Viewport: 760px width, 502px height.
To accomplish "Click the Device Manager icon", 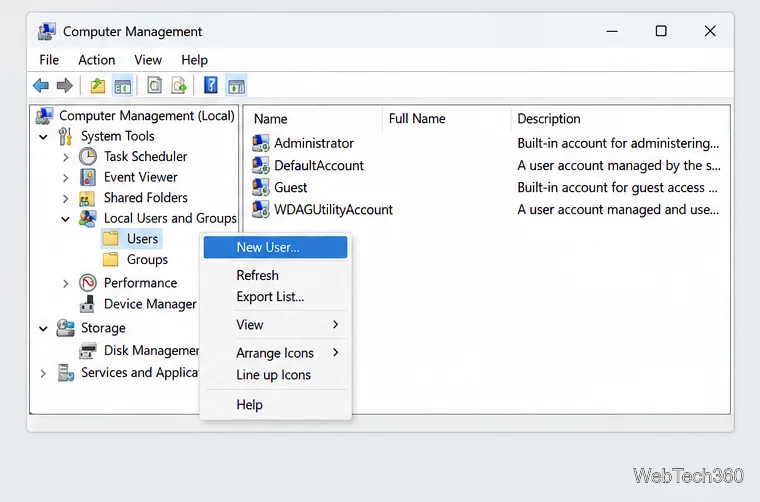I will (87, 304).
